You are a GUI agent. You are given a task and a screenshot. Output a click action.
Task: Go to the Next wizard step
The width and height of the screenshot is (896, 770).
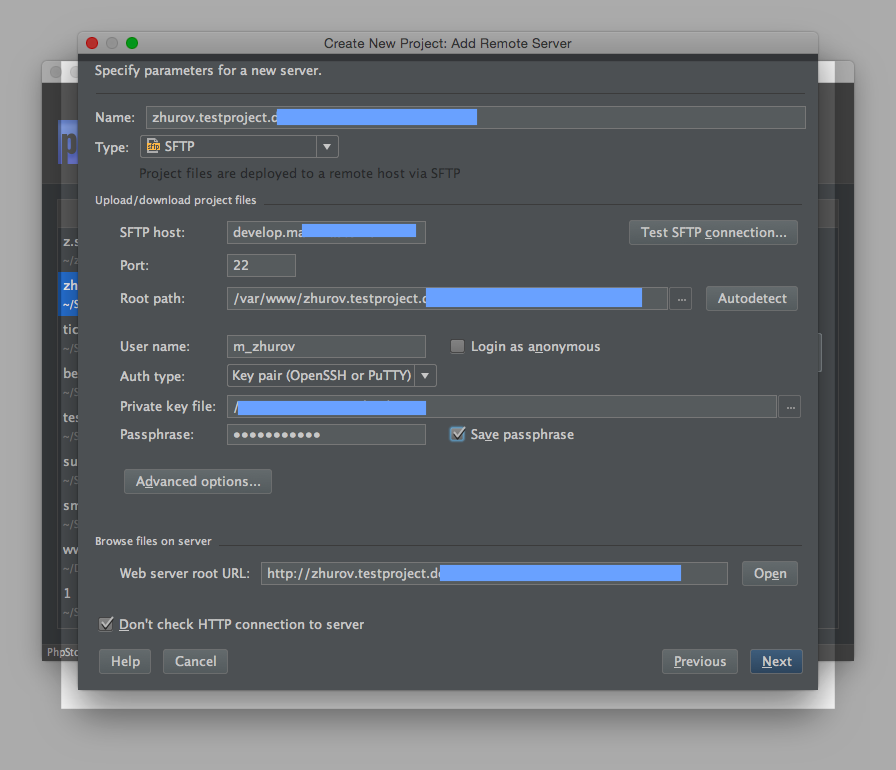(776, 662)
